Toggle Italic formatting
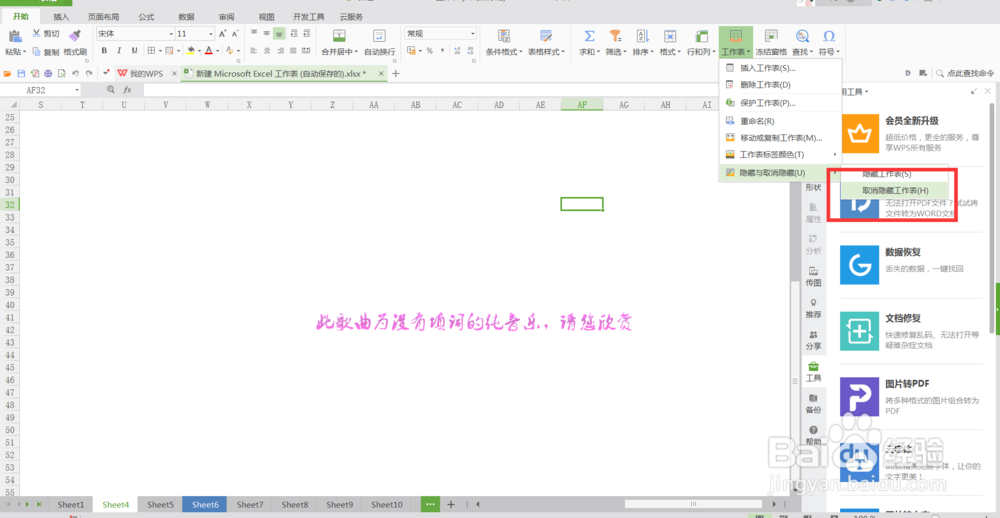The image size is (1000, 518). 119,51
